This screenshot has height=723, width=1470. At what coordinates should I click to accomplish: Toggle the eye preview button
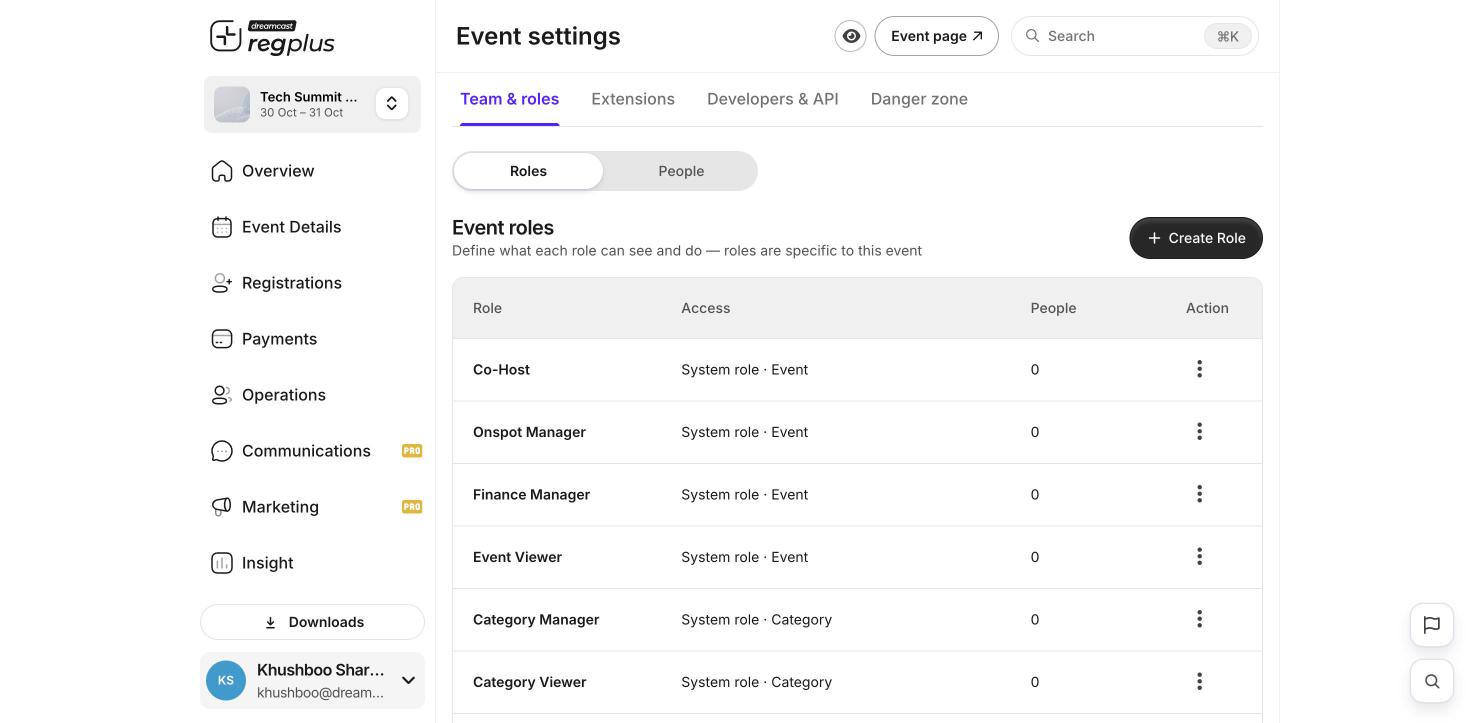851,36
